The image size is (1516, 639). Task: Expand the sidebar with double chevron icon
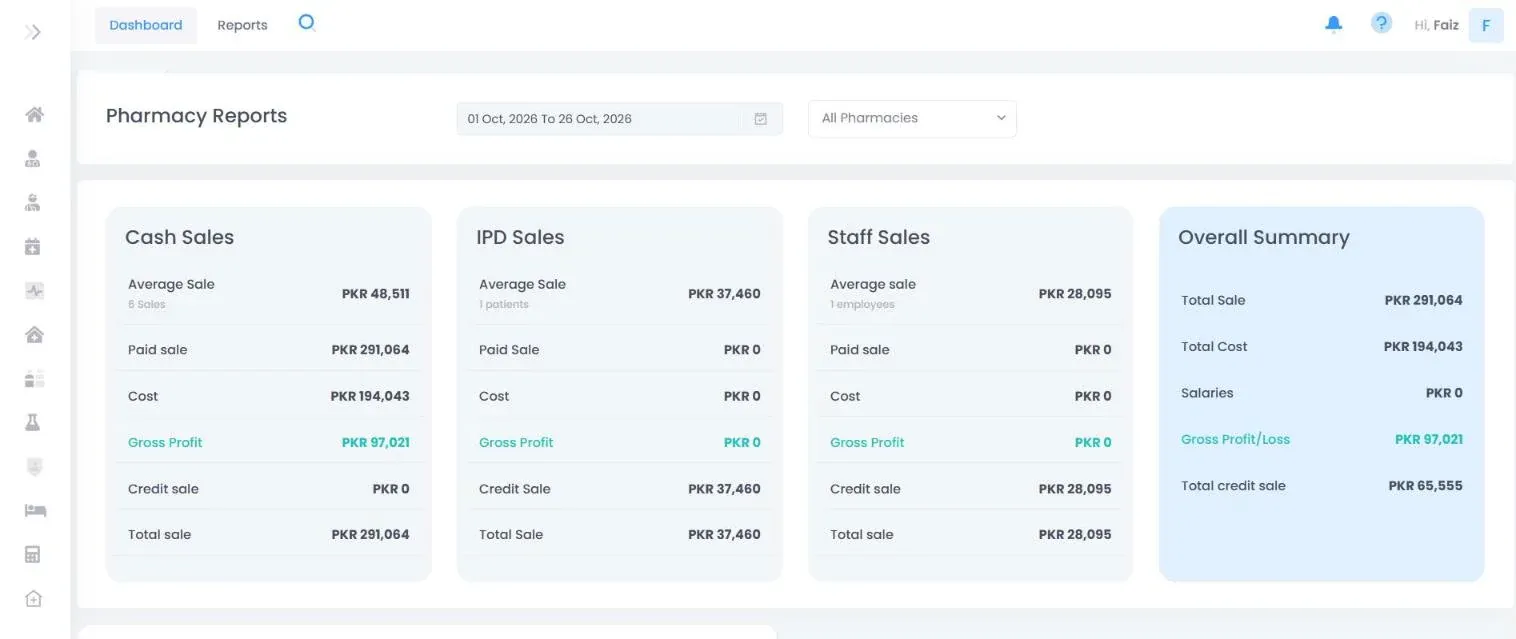pos(33,32)
